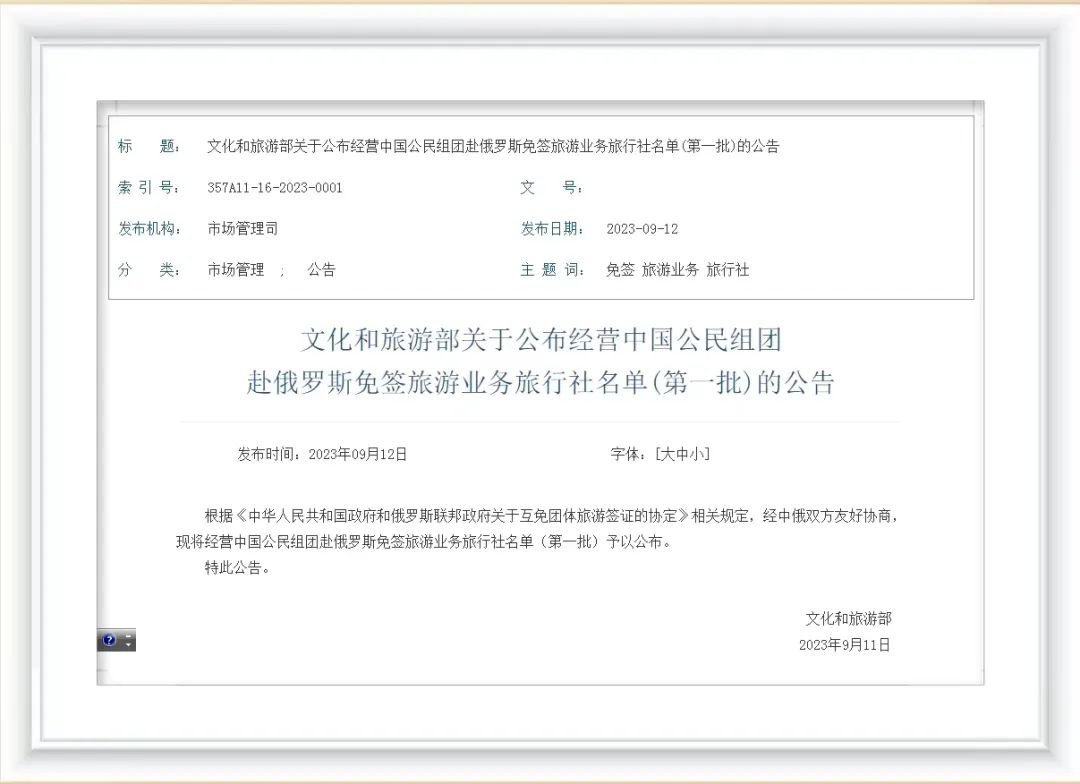Click the 市场管理 category value

pyautogui.click(x=236, y=270)
